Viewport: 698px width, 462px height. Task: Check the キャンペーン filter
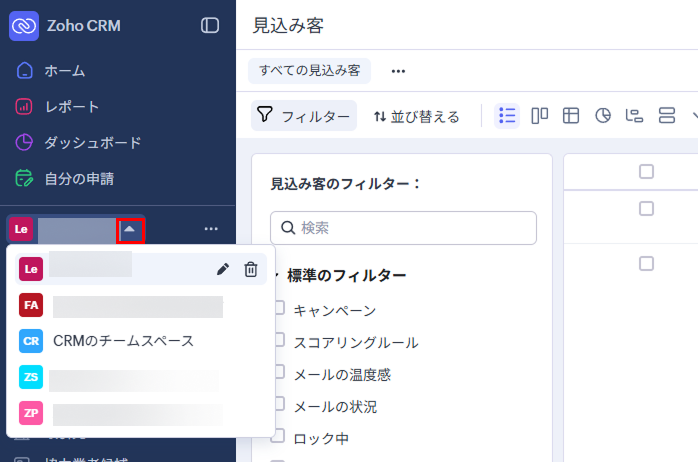(279, 308)
